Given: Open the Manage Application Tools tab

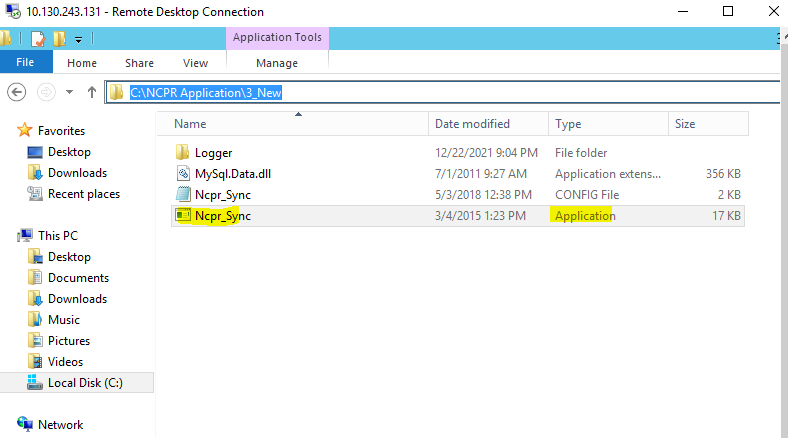Looking at the screenshot, I should 277,63.
